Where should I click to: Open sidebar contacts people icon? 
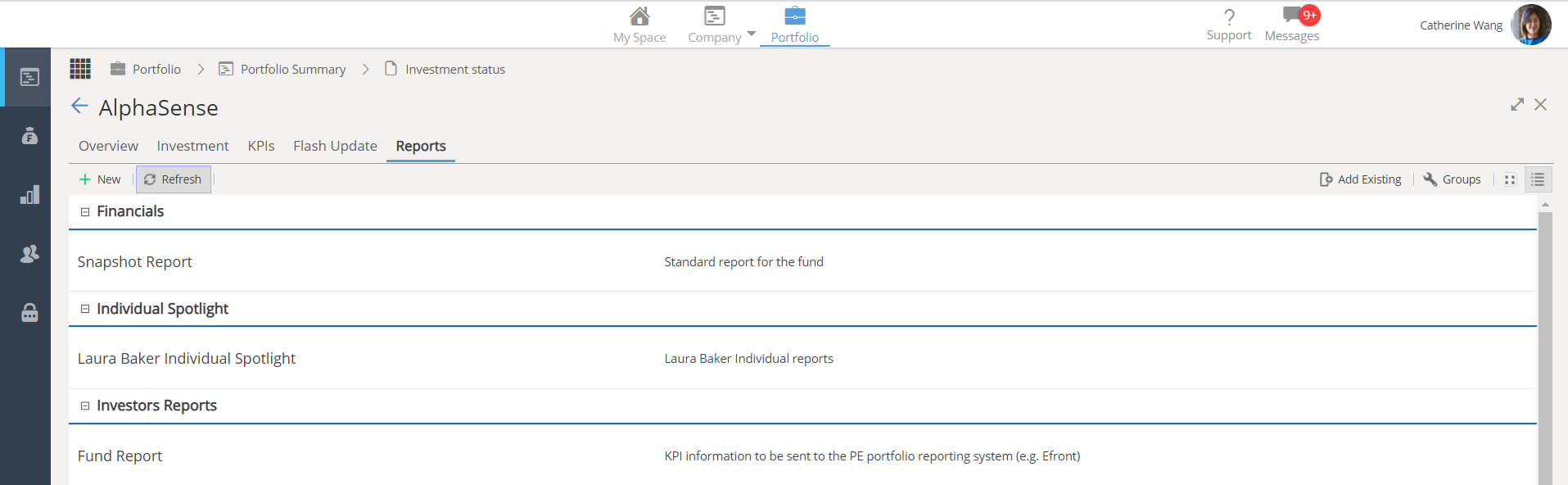pyautogui.click(x=29, y=254)
